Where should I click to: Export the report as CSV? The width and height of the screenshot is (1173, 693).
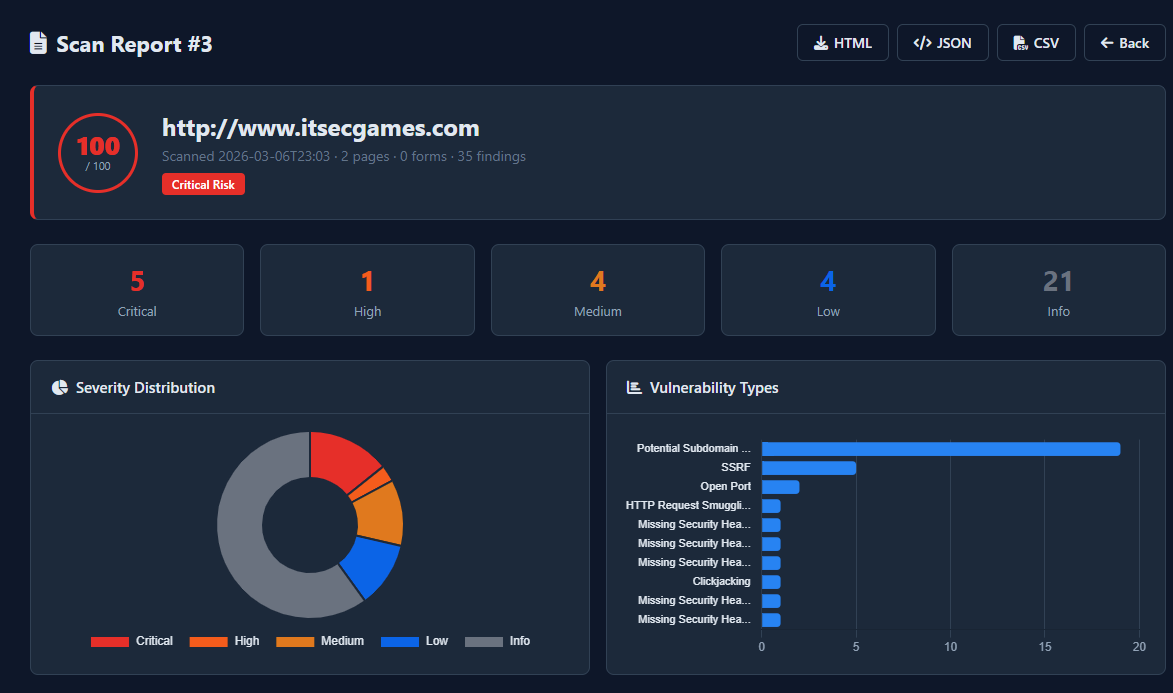coord(1035,43)
